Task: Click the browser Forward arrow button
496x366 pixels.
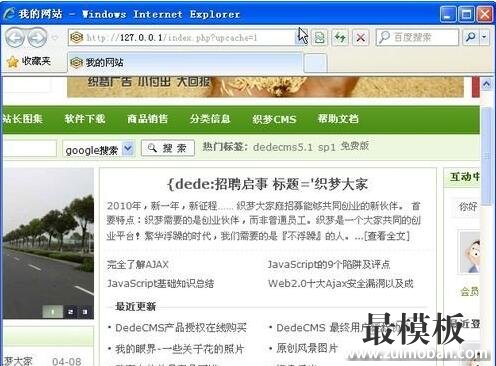Action: (x=37, y=37)
